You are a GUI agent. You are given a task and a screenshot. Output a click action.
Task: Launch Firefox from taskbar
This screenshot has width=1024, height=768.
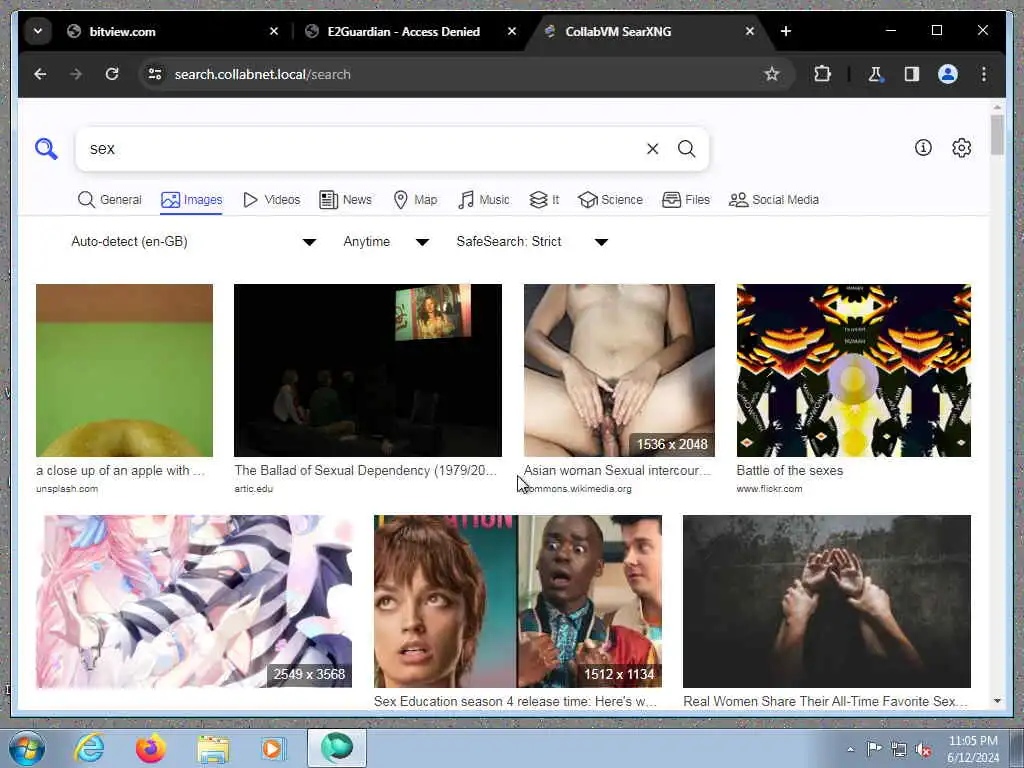click(151, 748)
